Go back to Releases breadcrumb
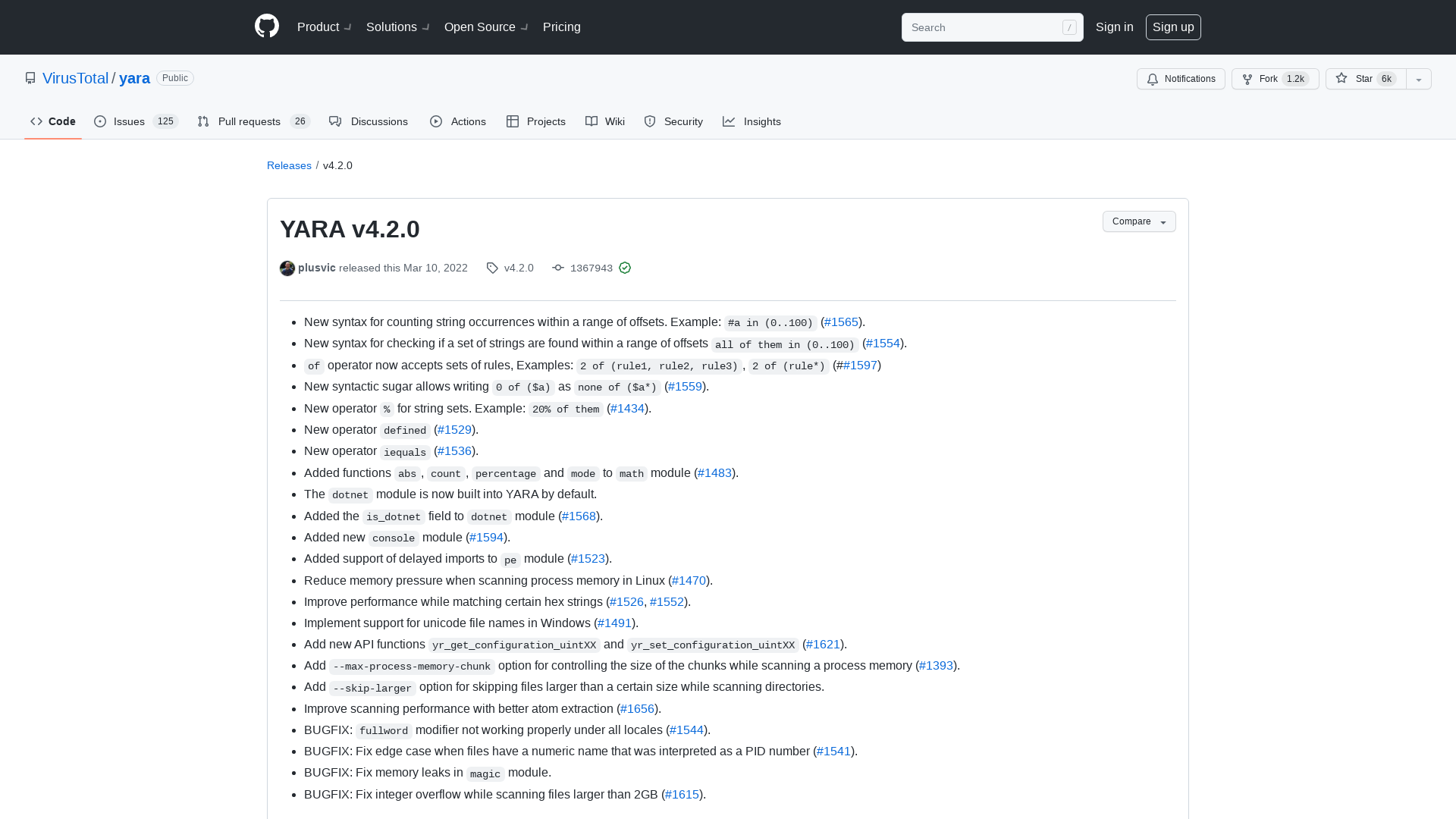 tap(289, 165)
